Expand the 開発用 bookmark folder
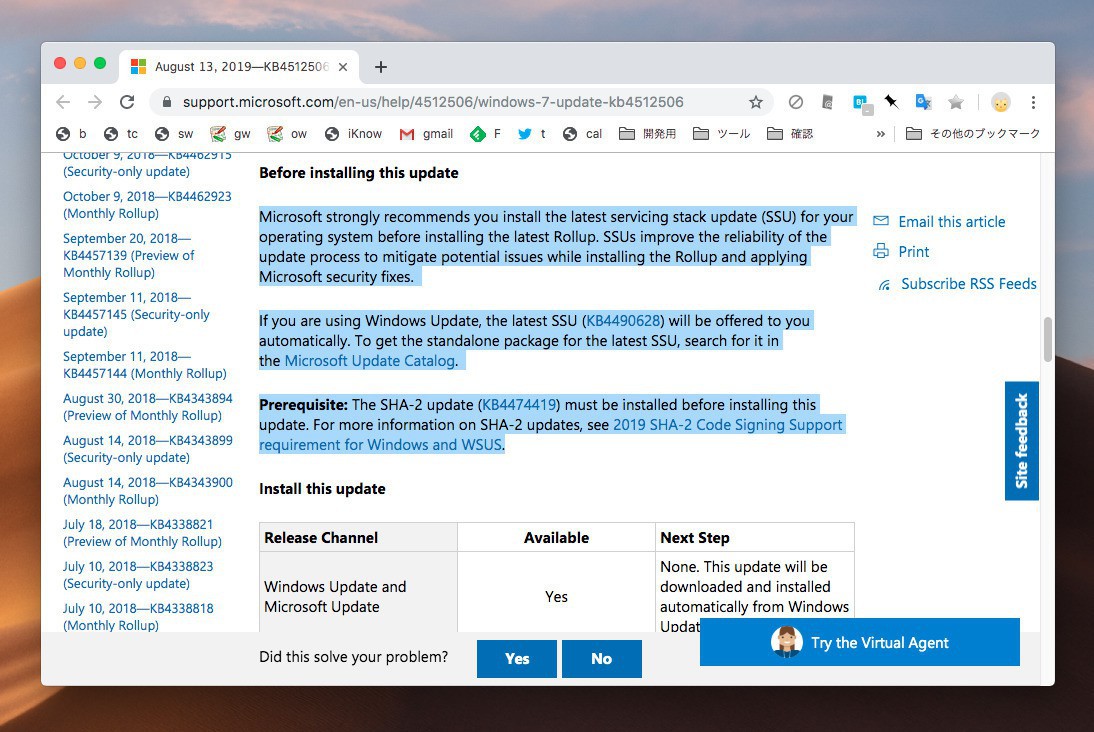The image size is (1094, 732). tap(647, 134)
